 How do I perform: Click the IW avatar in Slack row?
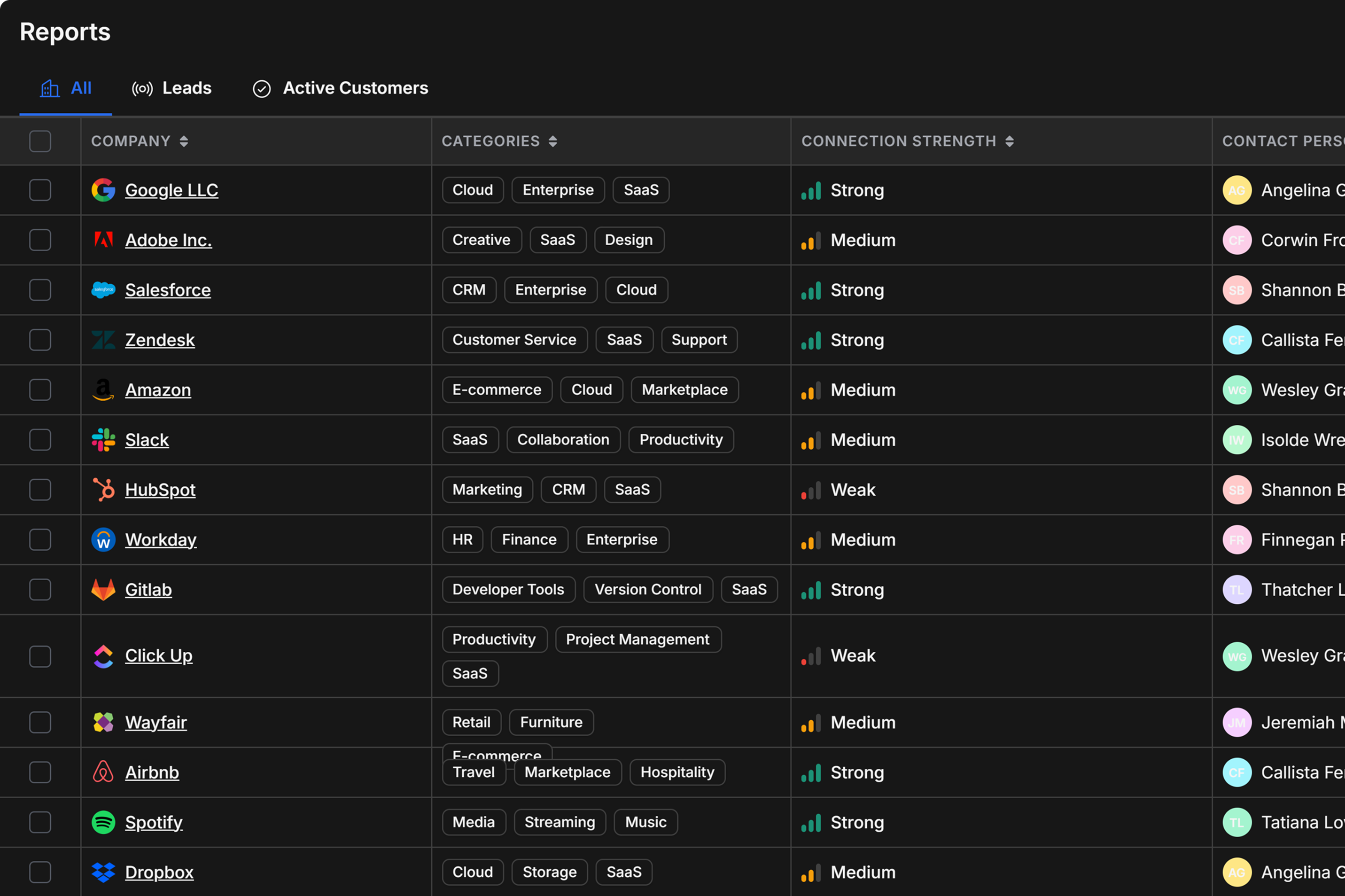point(1237,440)
